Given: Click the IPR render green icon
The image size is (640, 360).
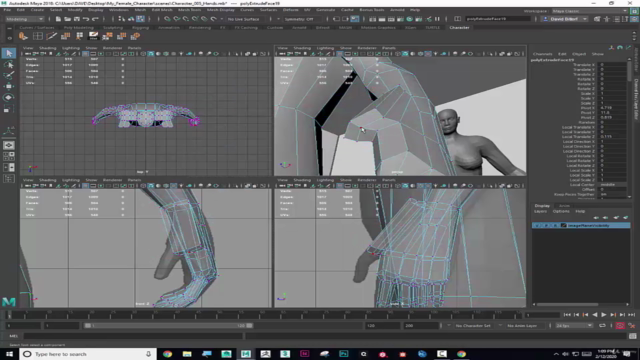Looking at the screenshot, I should pyautogui.click(x=410, y=19).
